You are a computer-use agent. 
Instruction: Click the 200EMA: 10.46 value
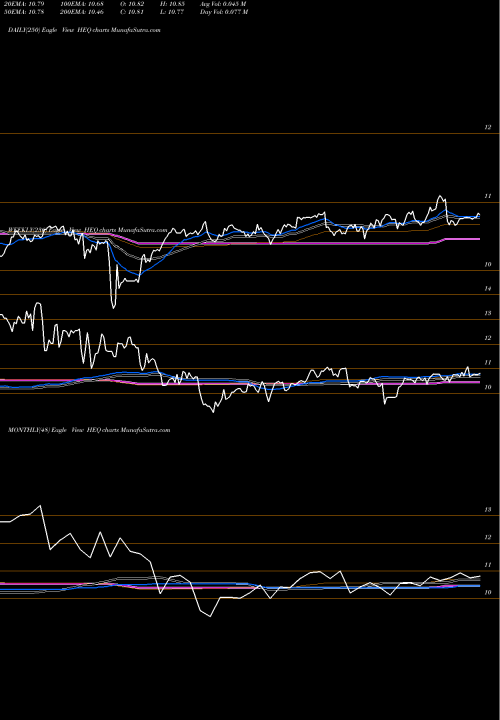(84, 12)
